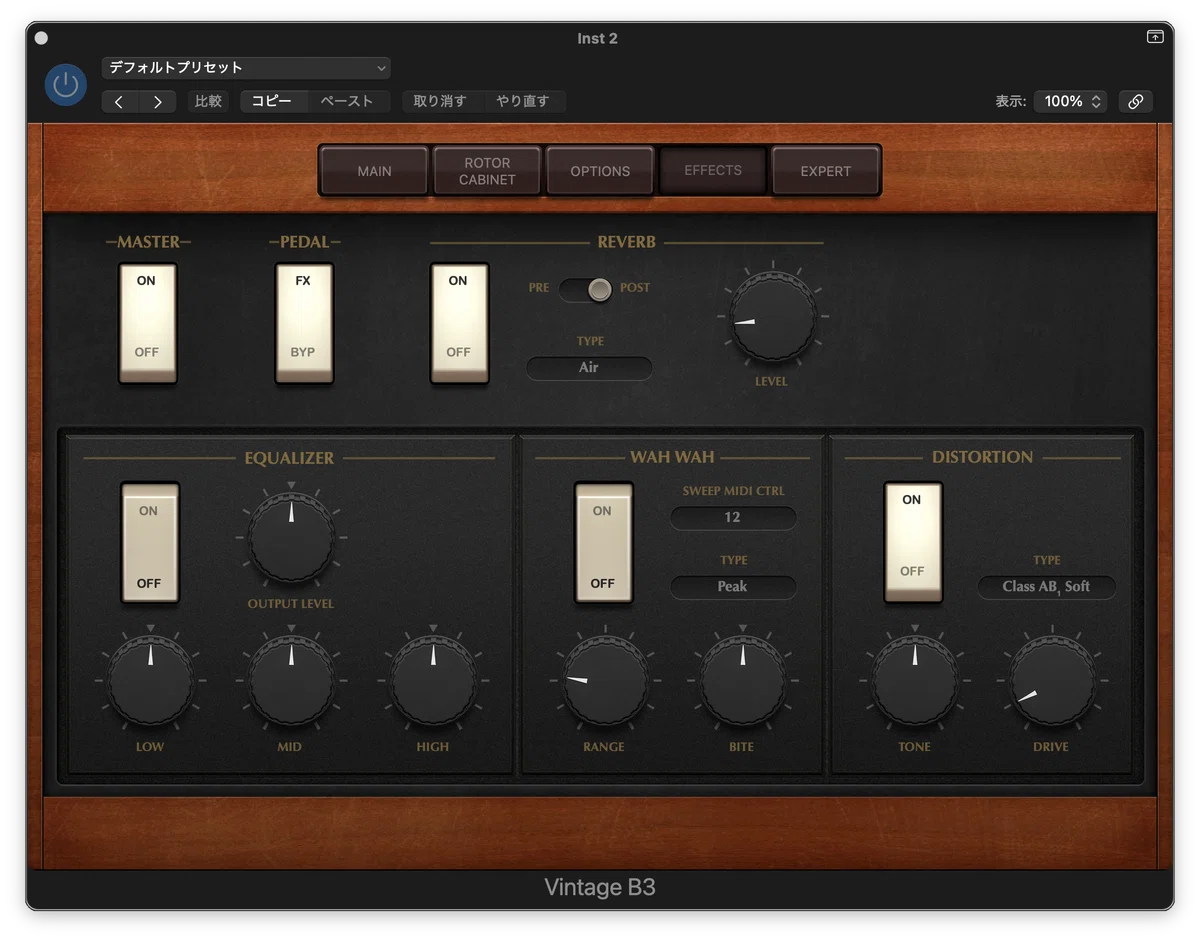Toggle the EQUALIZER on/off switch

150,543
